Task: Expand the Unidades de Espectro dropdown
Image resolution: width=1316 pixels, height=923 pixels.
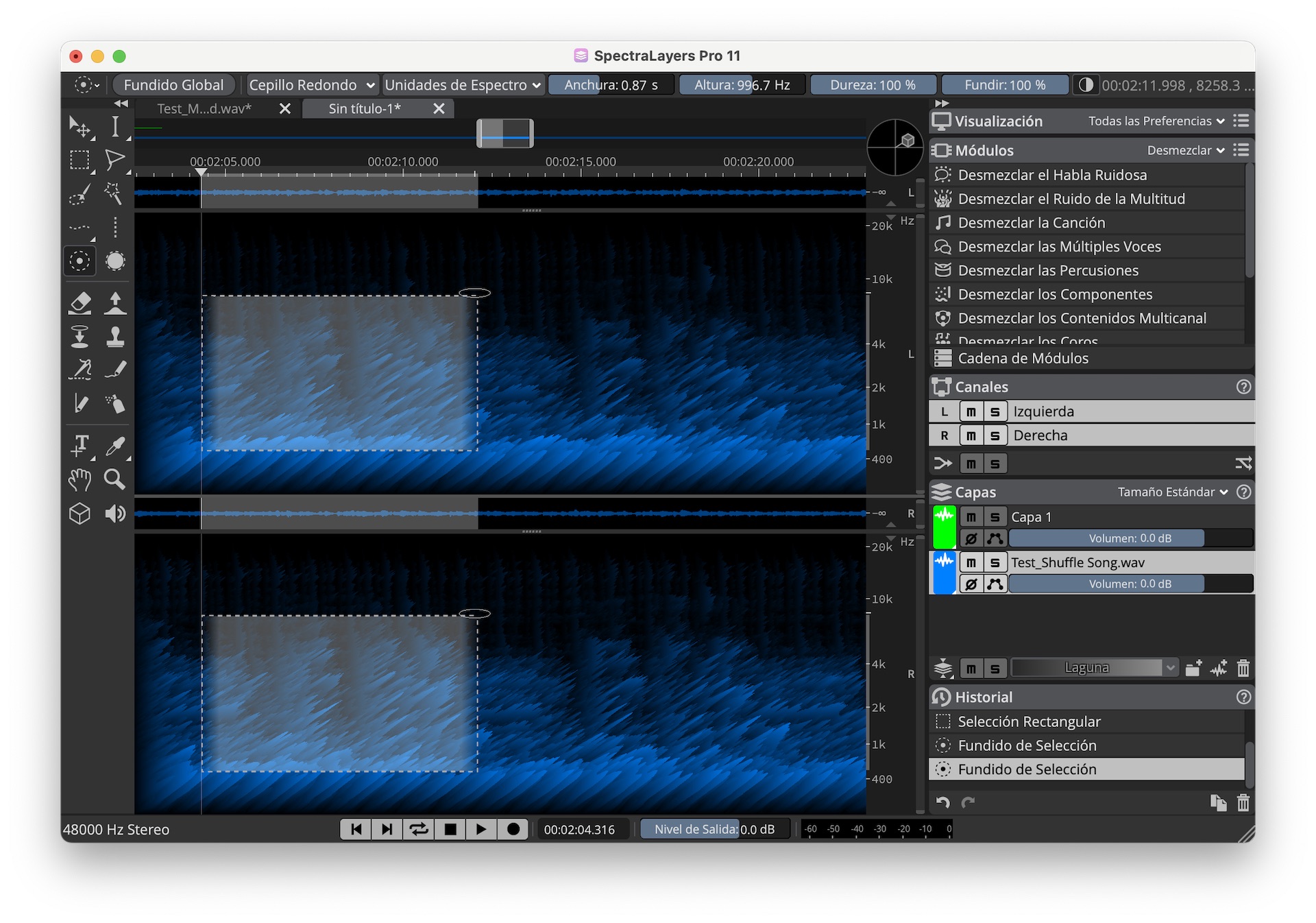Action: [x=463, y=85]
